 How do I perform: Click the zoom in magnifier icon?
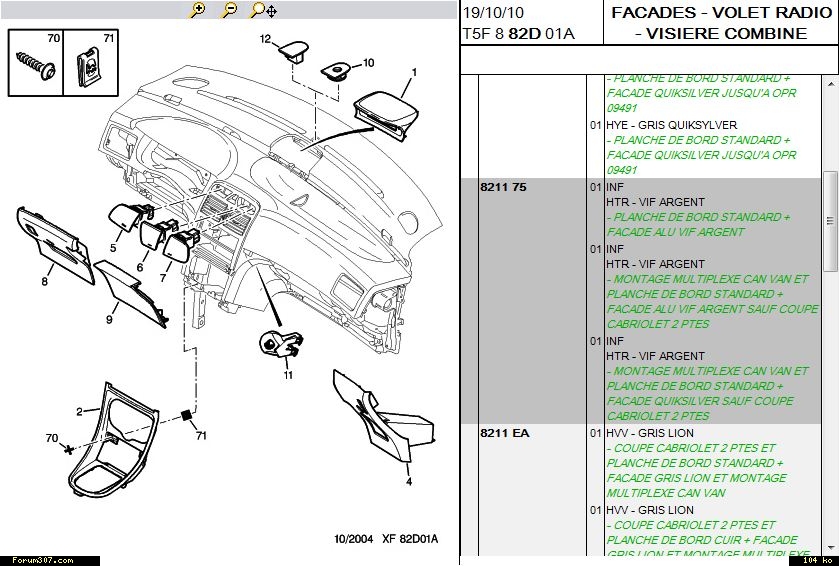click(x=198, y=10)
